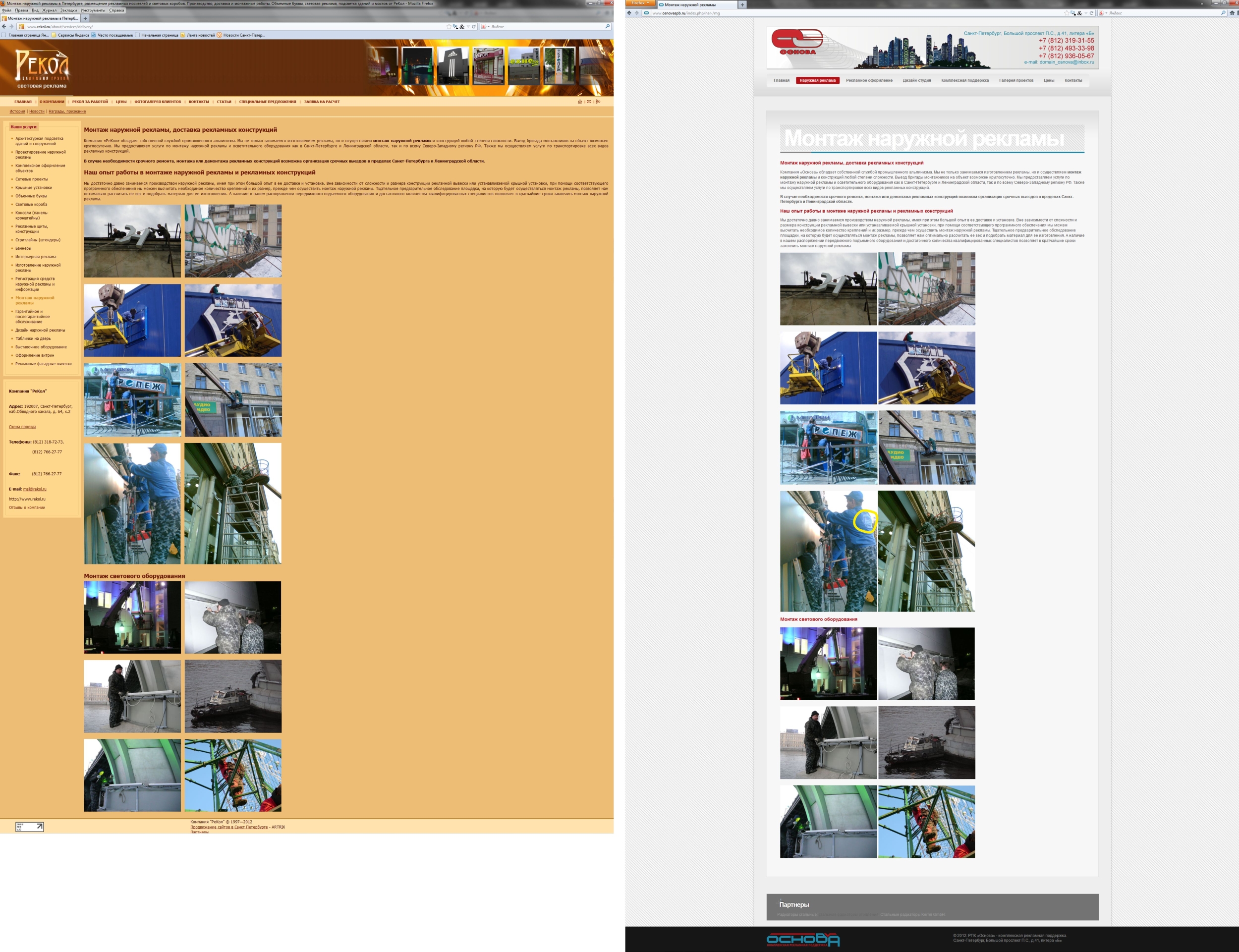Open Объемные буквы in Rekol services sidebar
This screenshot has width=1239, height=952.
pos(31,196)
